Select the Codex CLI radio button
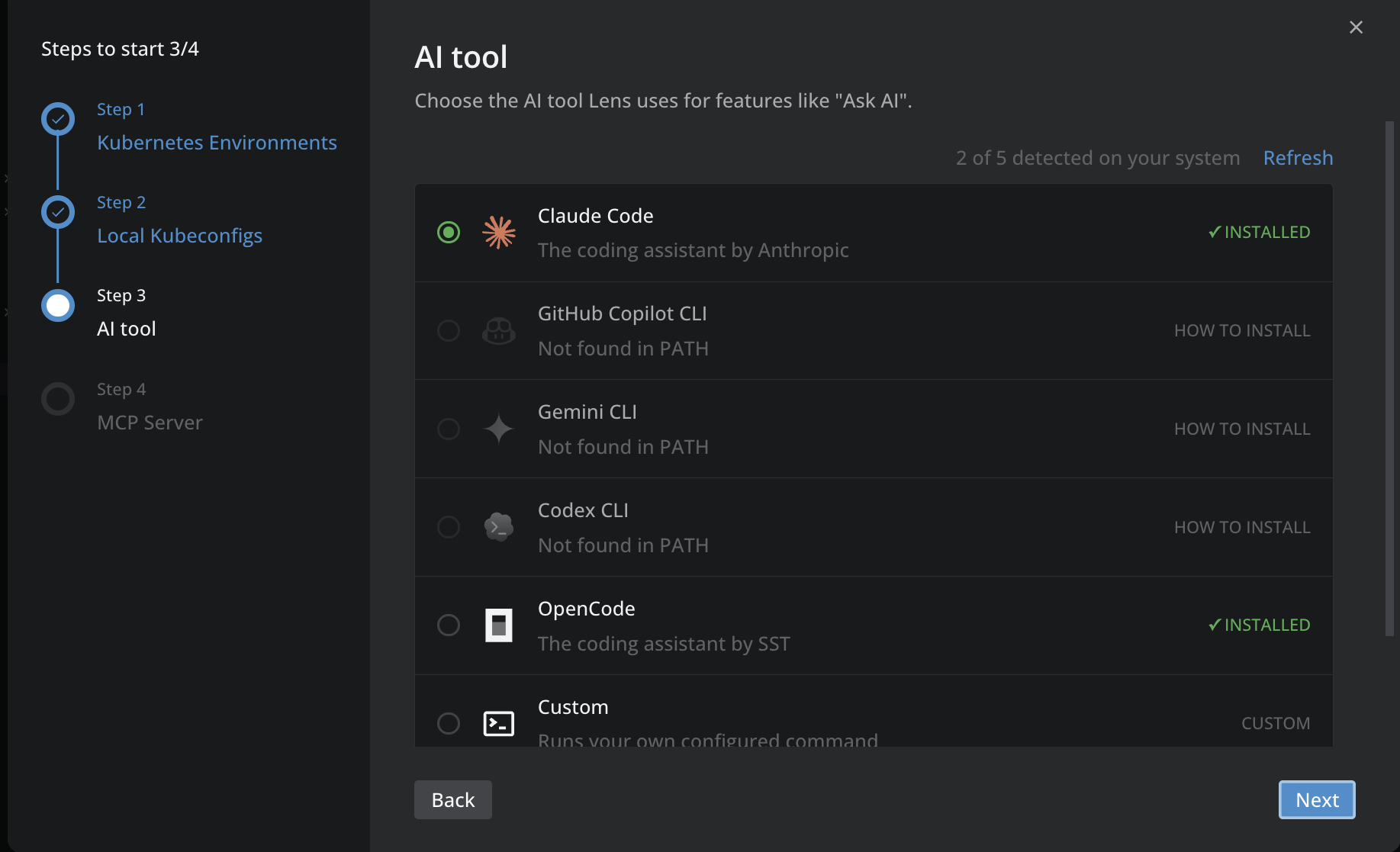Viewport: 1400px width, 852px height. (449, 527)
